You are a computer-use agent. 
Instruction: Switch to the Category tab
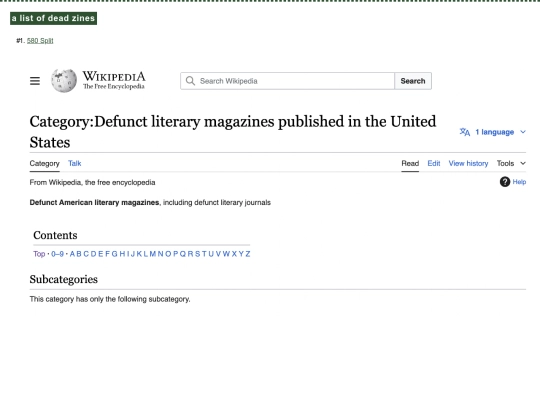pos(44,163)
